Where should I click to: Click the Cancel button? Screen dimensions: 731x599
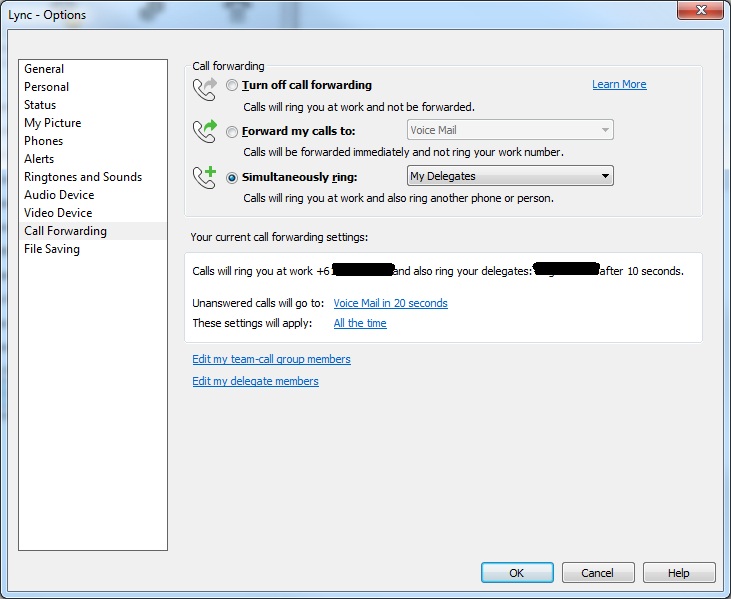pos(598,572)
